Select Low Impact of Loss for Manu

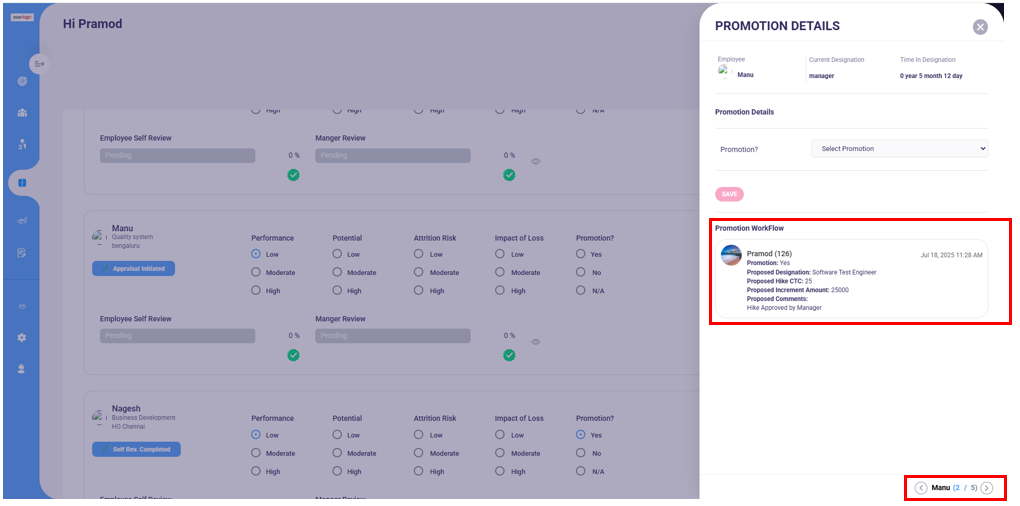tap(500, 254)
